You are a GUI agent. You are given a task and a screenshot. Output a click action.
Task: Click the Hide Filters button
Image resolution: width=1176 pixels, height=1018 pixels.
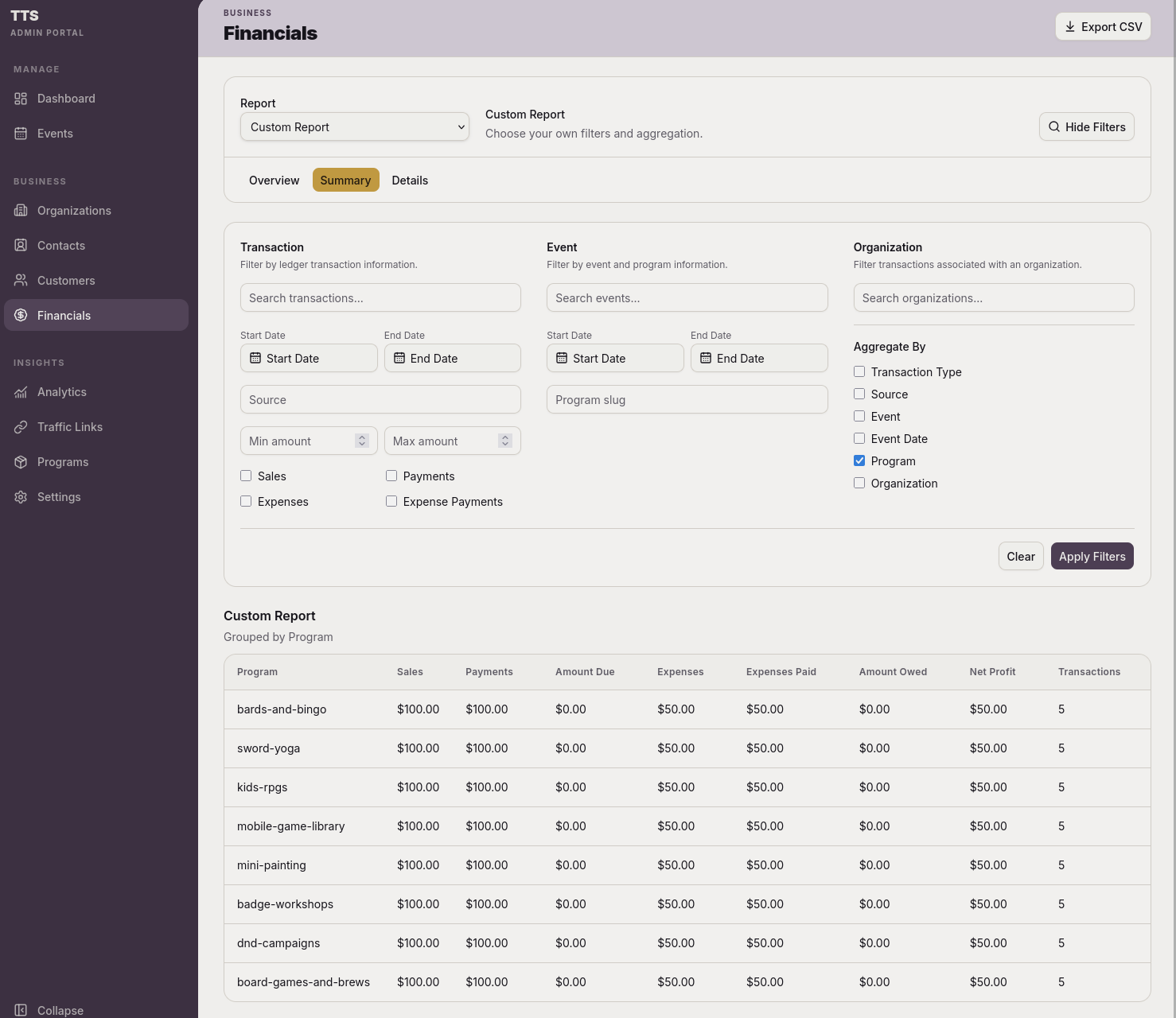point(1087,126)
